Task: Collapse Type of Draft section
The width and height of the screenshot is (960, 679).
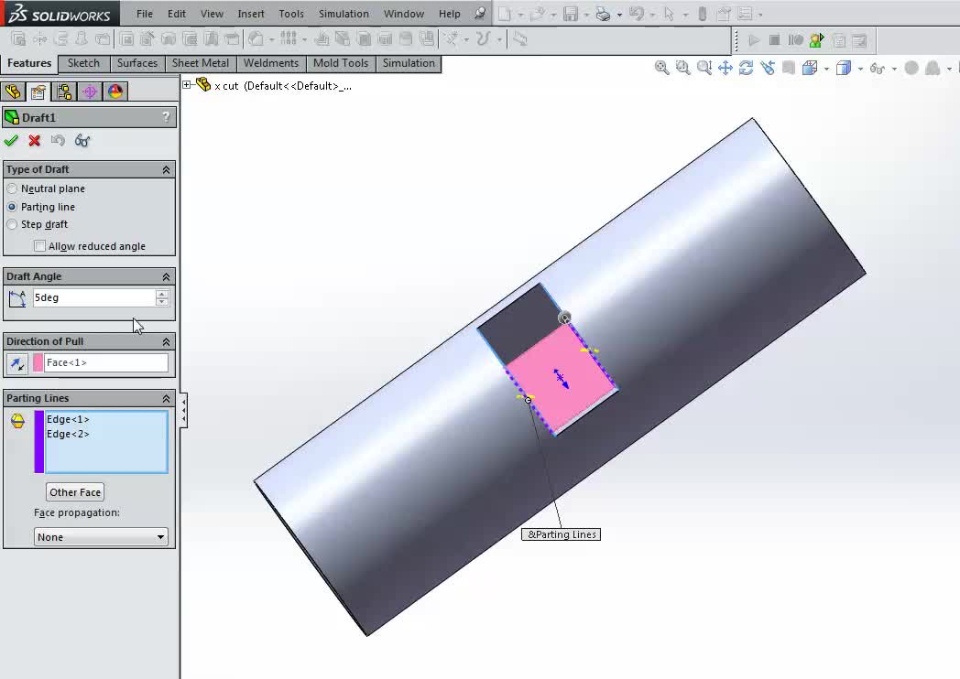Action: [166, 170]
